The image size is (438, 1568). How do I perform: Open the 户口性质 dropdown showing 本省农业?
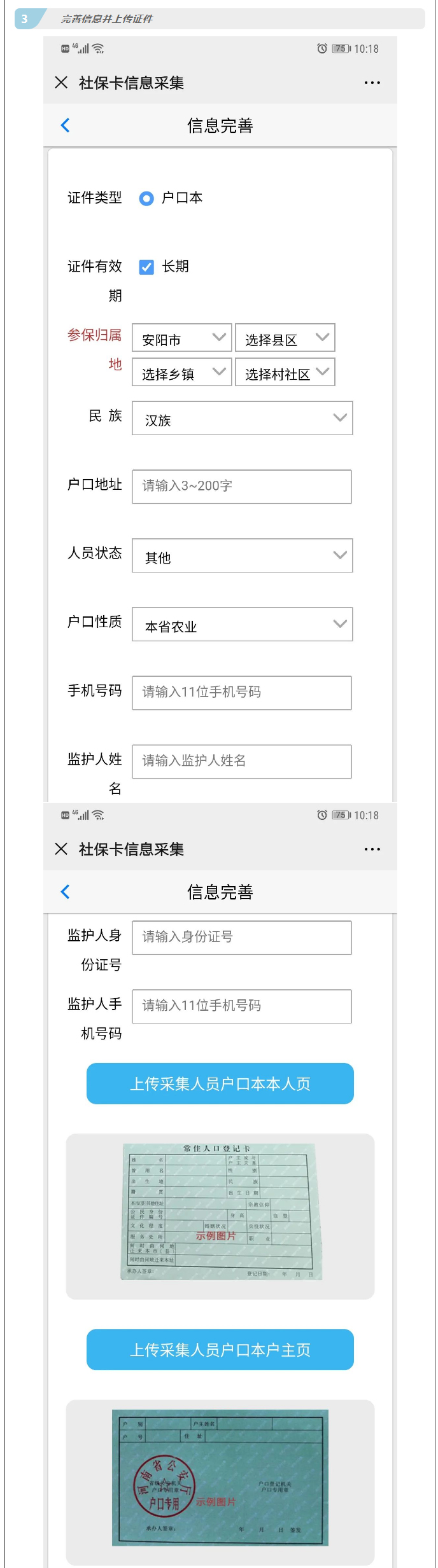(x=242, y=624)
